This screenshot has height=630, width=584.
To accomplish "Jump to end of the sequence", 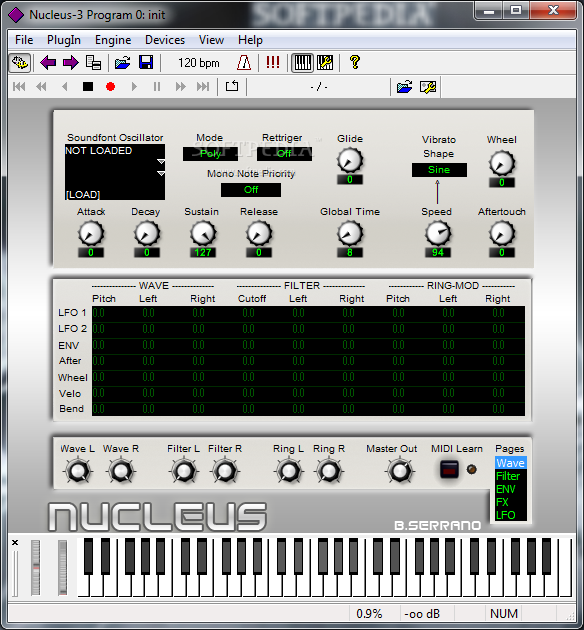I will click(x=203, y=86).
